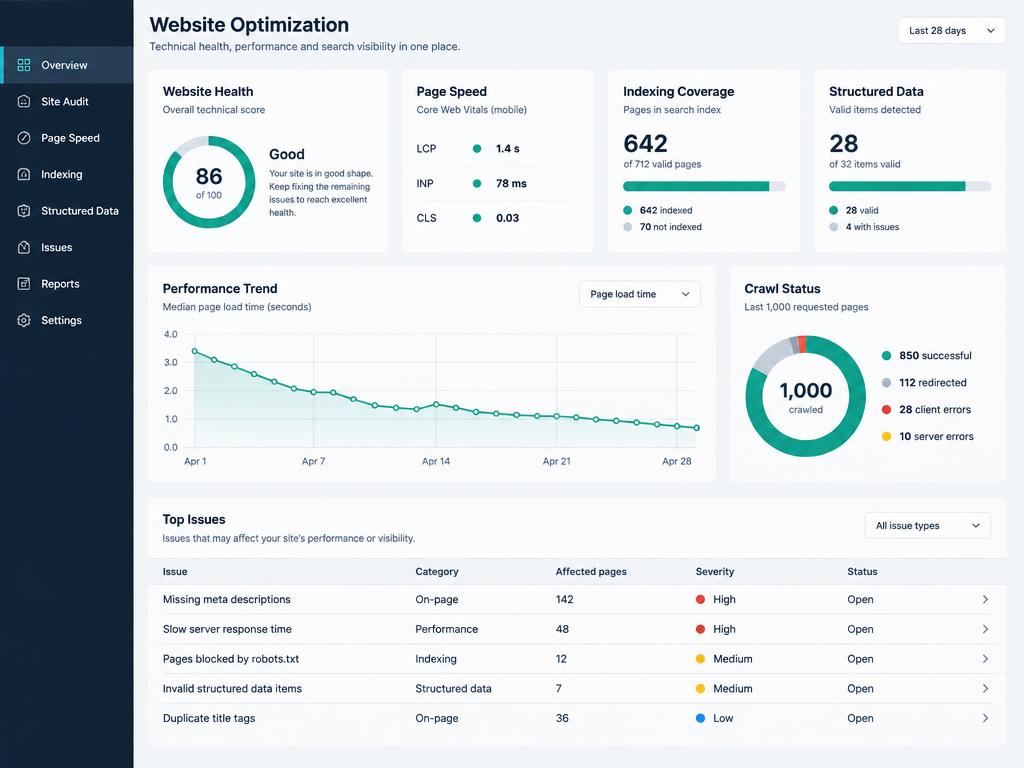Viewport: 1024px width, 768px height.
Task: Select Indexing in the sidebar
Action: 67,174
